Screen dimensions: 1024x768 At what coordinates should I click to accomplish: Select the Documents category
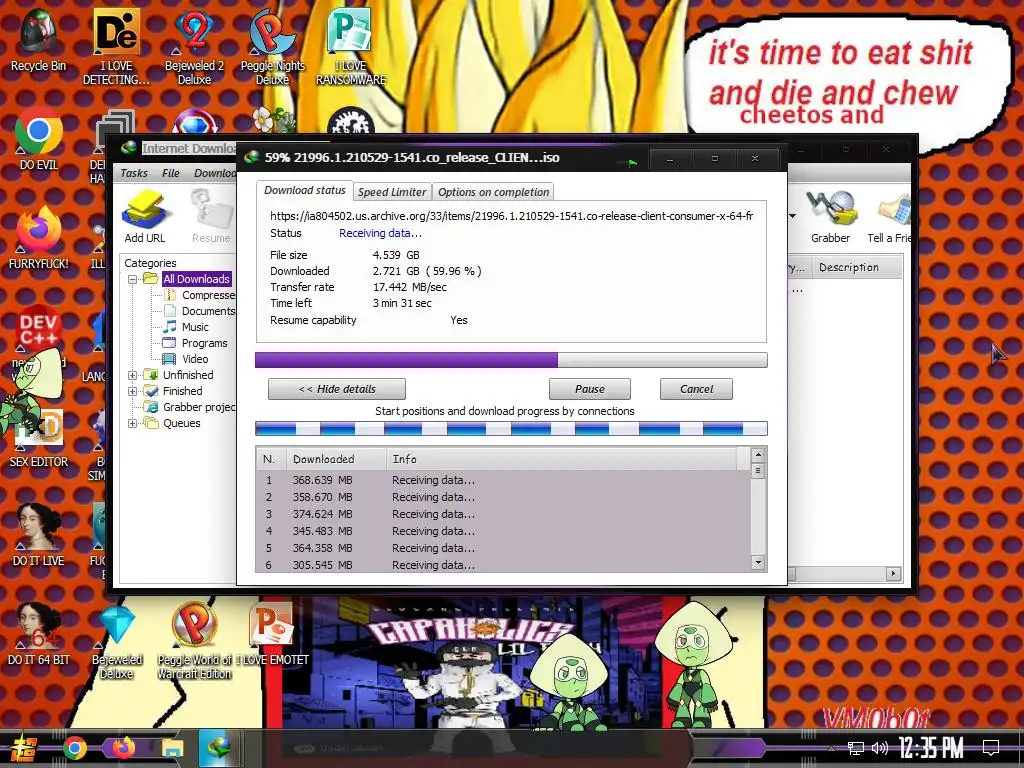208,312
